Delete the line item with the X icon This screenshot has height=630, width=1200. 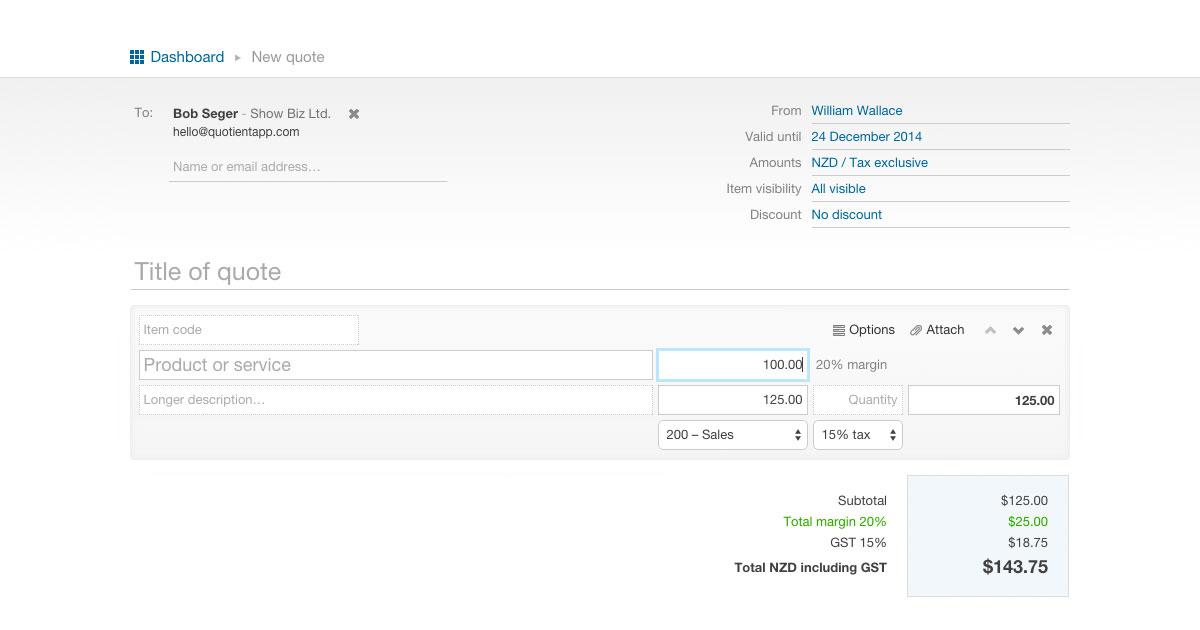click(1047, 330)
